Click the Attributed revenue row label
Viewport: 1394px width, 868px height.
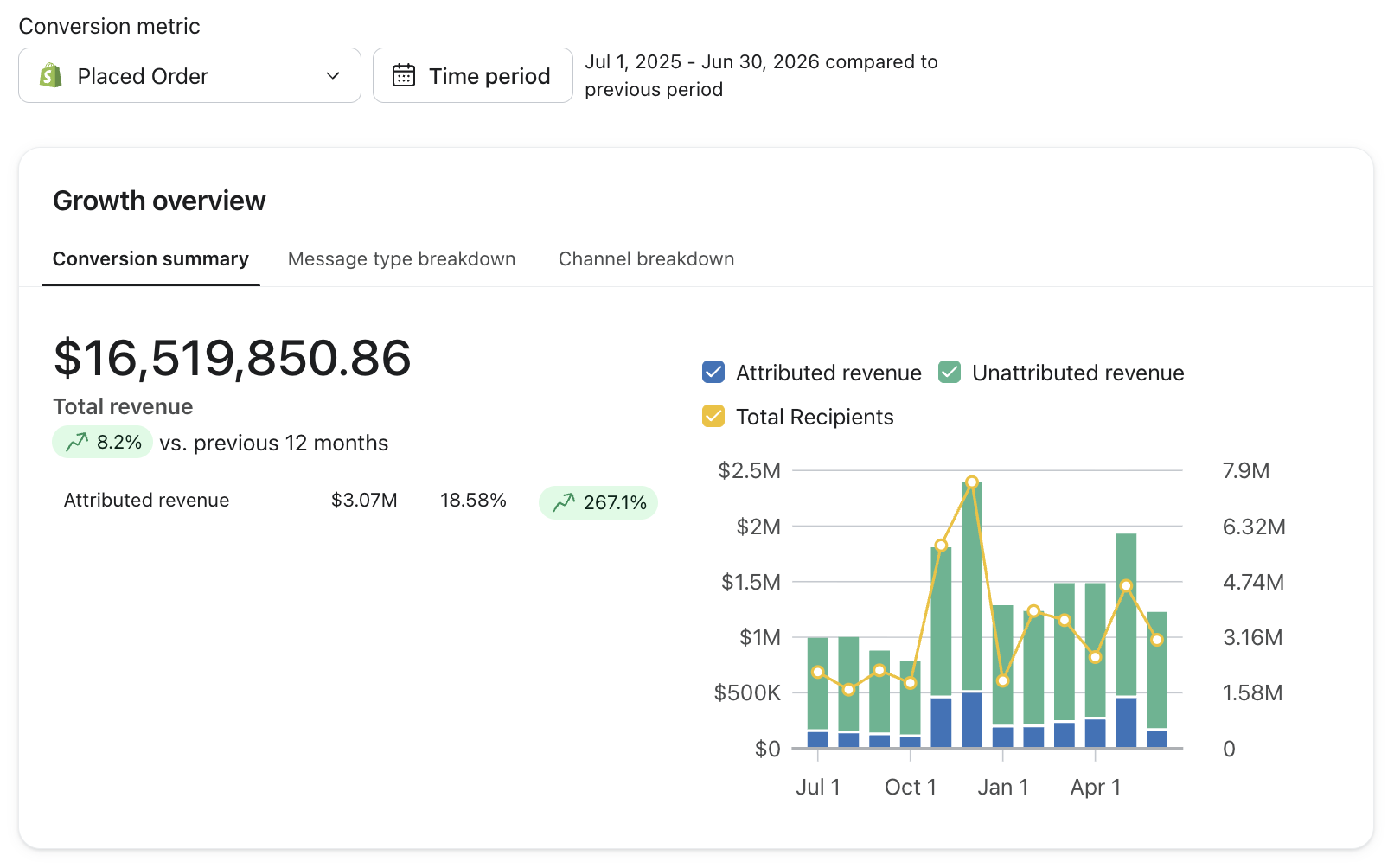coord(146,501)
